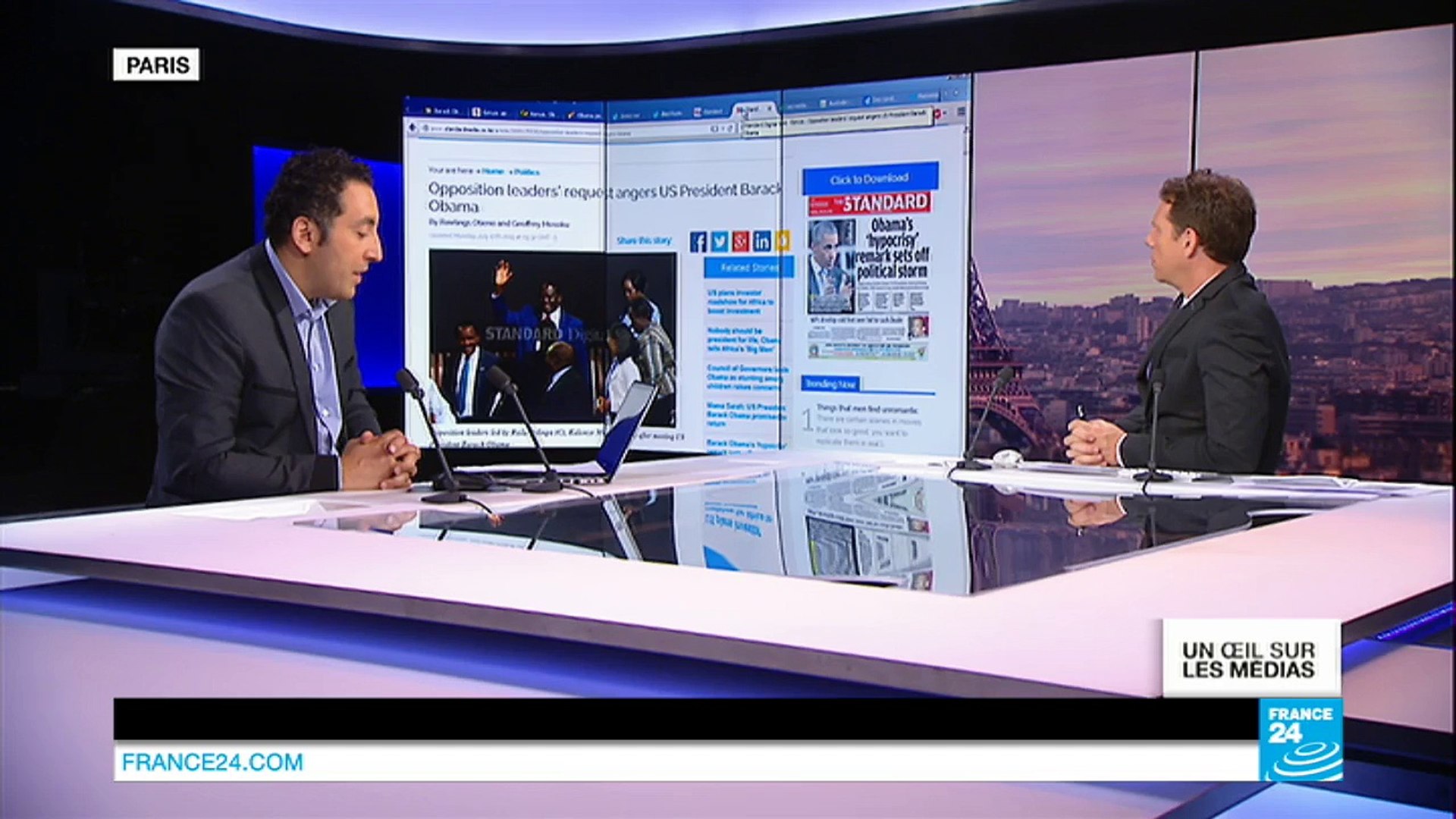
Task: Share the article on LinkedIn
Action: tap(761, 241)
